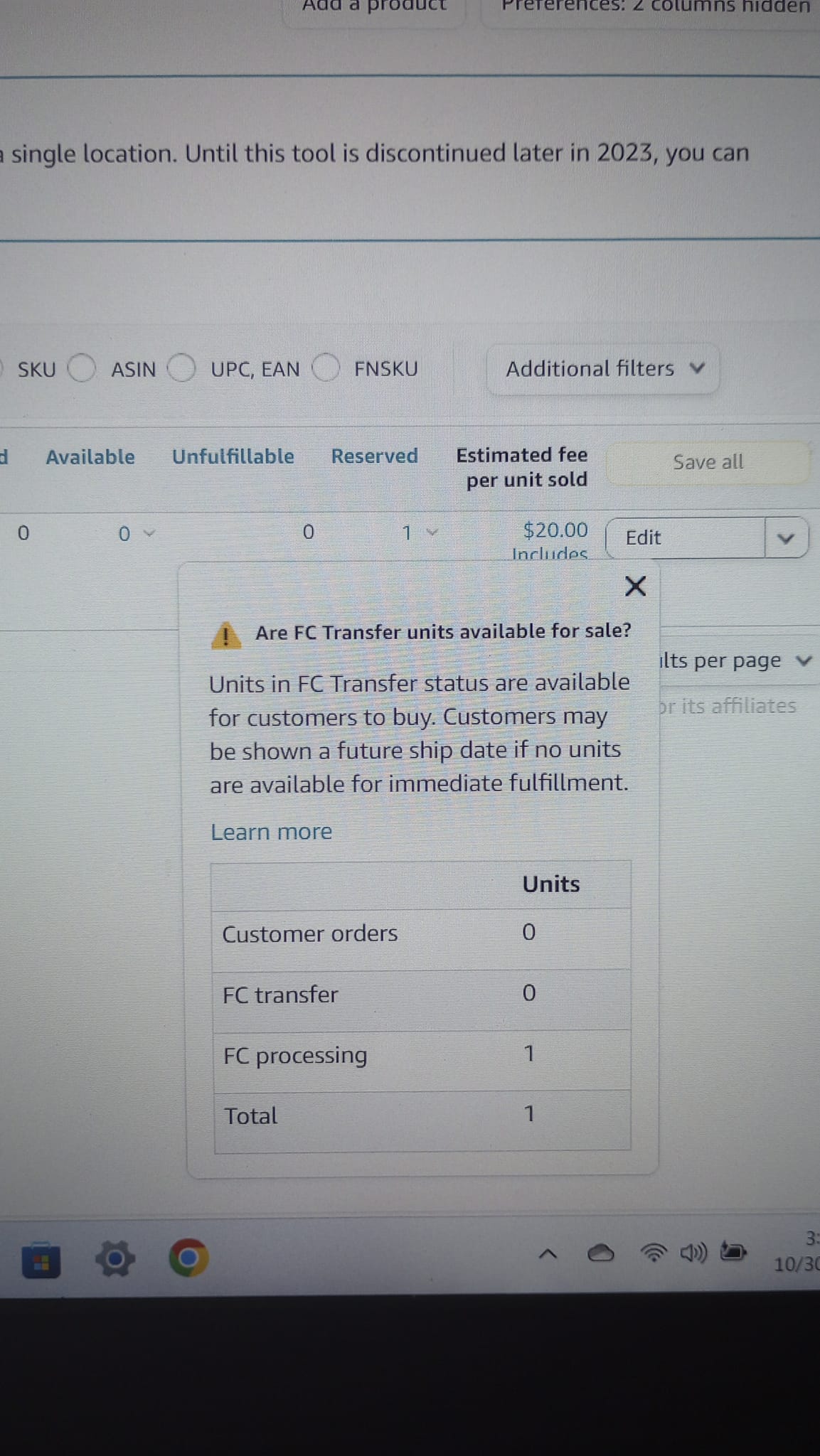Open Wi-Fi network settings
This screenshot has width=820, height=1456.
pyautogui.click(x=654, y=1252)
